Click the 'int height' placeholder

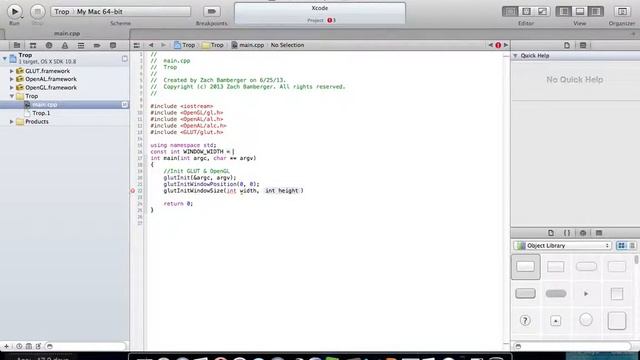[282, 191]
